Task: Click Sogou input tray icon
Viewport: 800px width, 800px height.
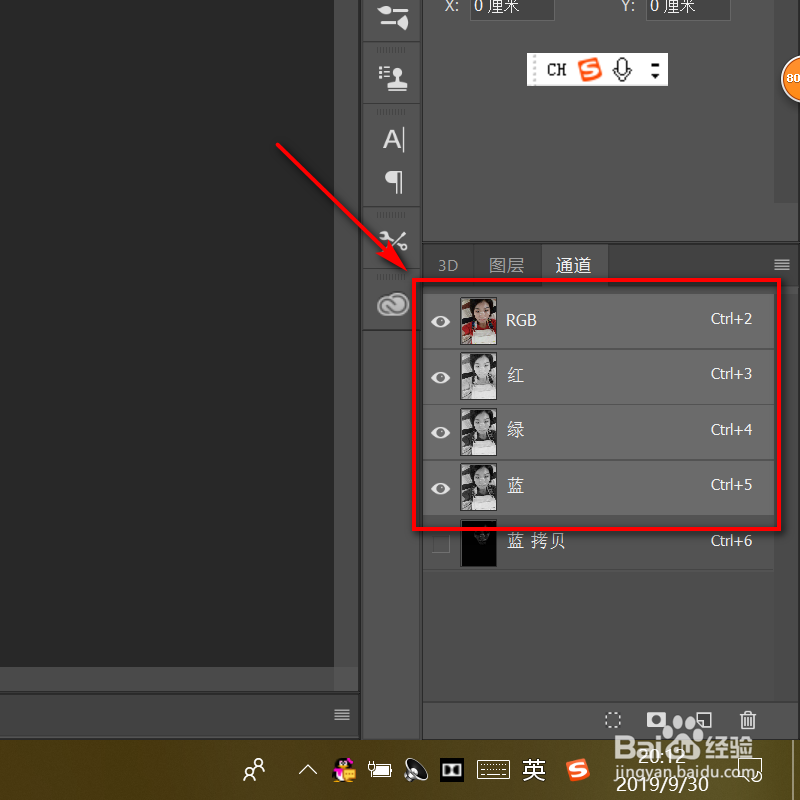Action: click(x=578, y=769)
